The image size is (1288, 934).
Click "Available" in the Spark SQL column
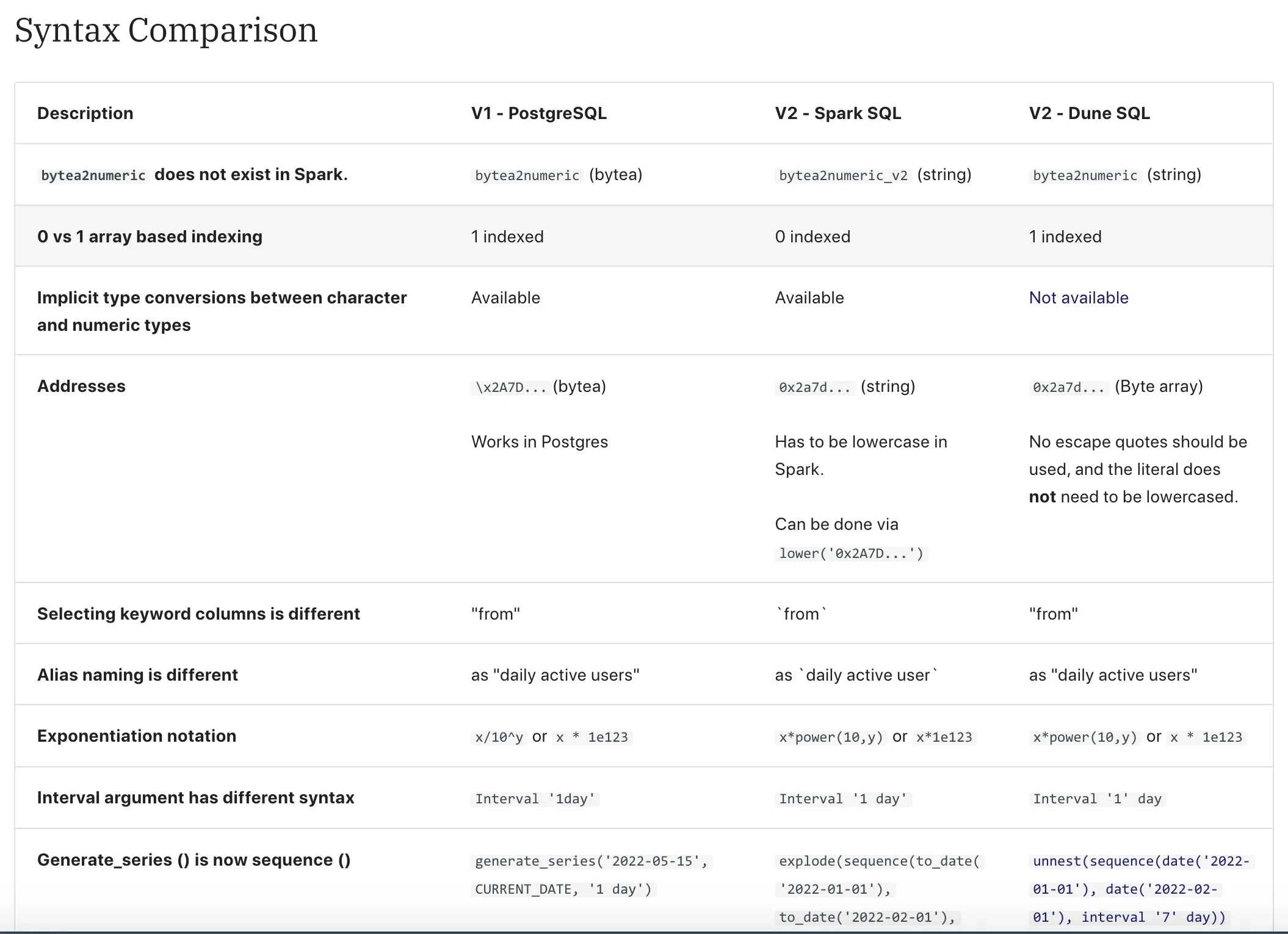click(809, 298)
